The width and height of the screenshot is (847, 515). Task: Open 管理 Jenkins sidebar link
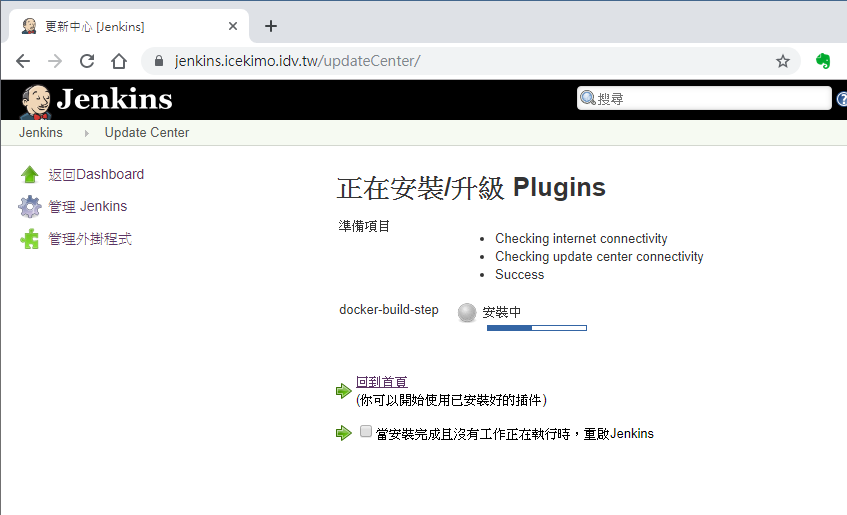click(88, 206)
